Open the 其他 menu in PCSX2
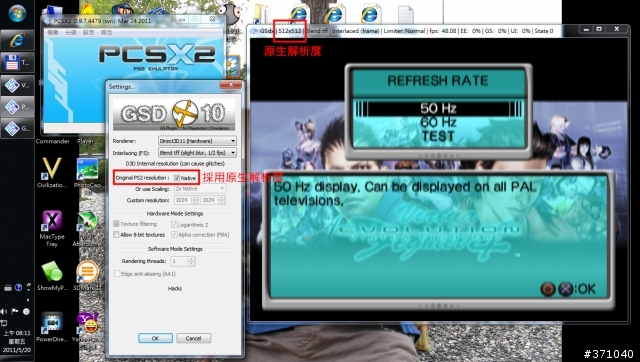 107,32
